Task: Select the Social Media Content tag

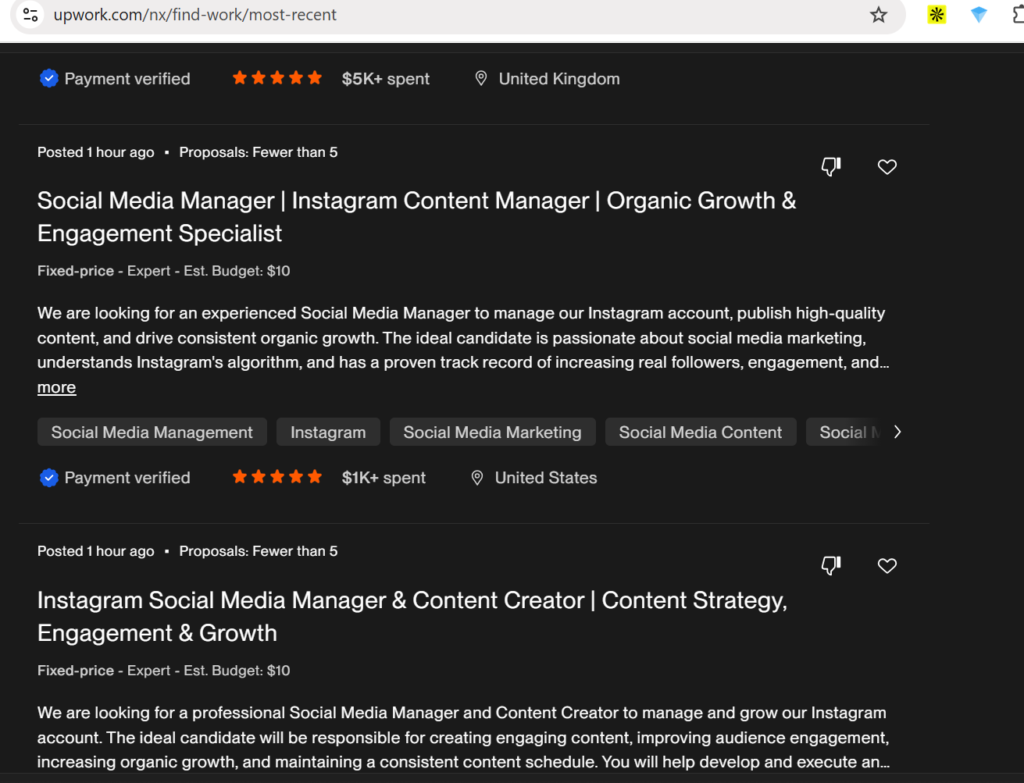Action: [701, 432]
